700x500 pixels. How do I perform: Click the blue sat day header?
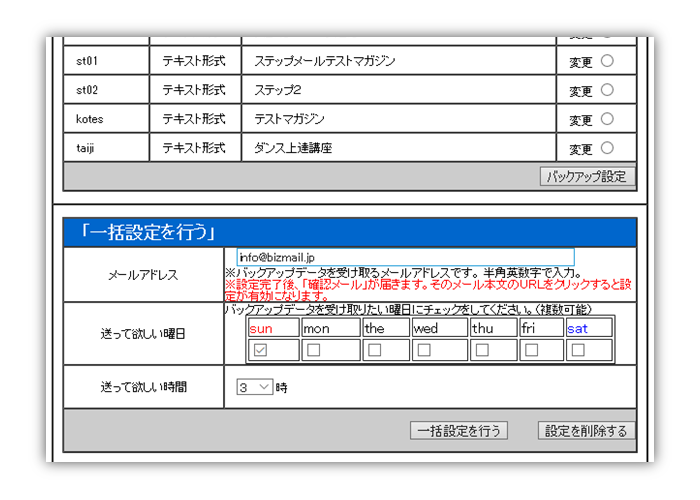(x=589, y=329)
